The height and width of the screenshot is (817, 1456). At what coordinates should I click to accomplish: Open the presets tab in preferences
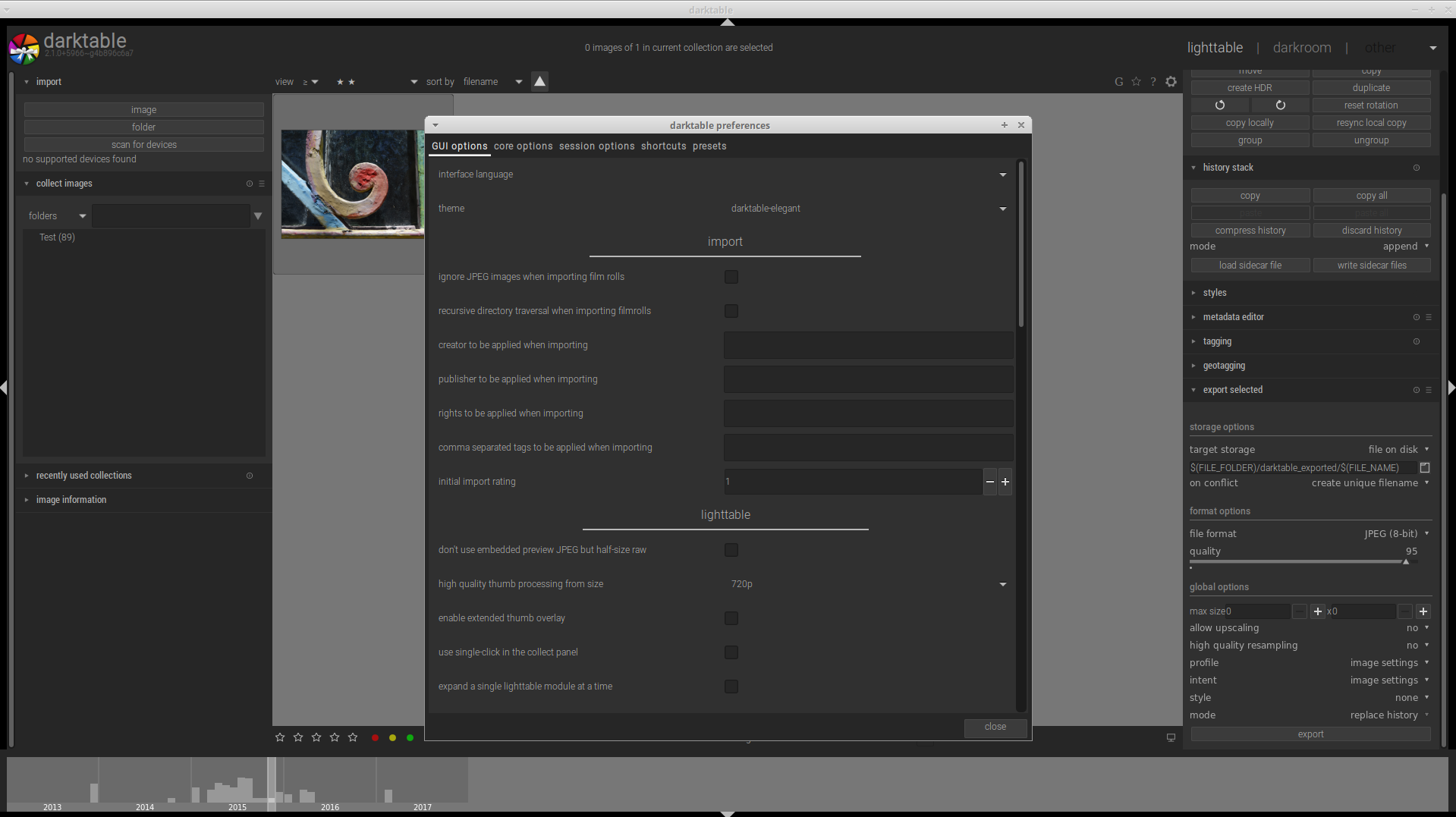point(709,146)
